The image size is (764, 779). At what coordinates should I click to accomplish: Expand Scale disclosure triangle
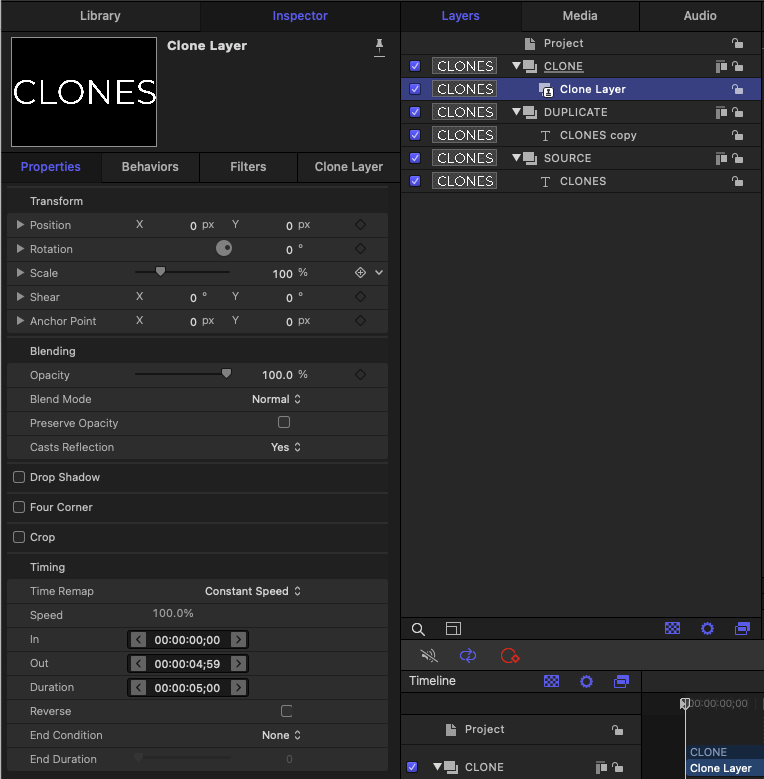20,272
